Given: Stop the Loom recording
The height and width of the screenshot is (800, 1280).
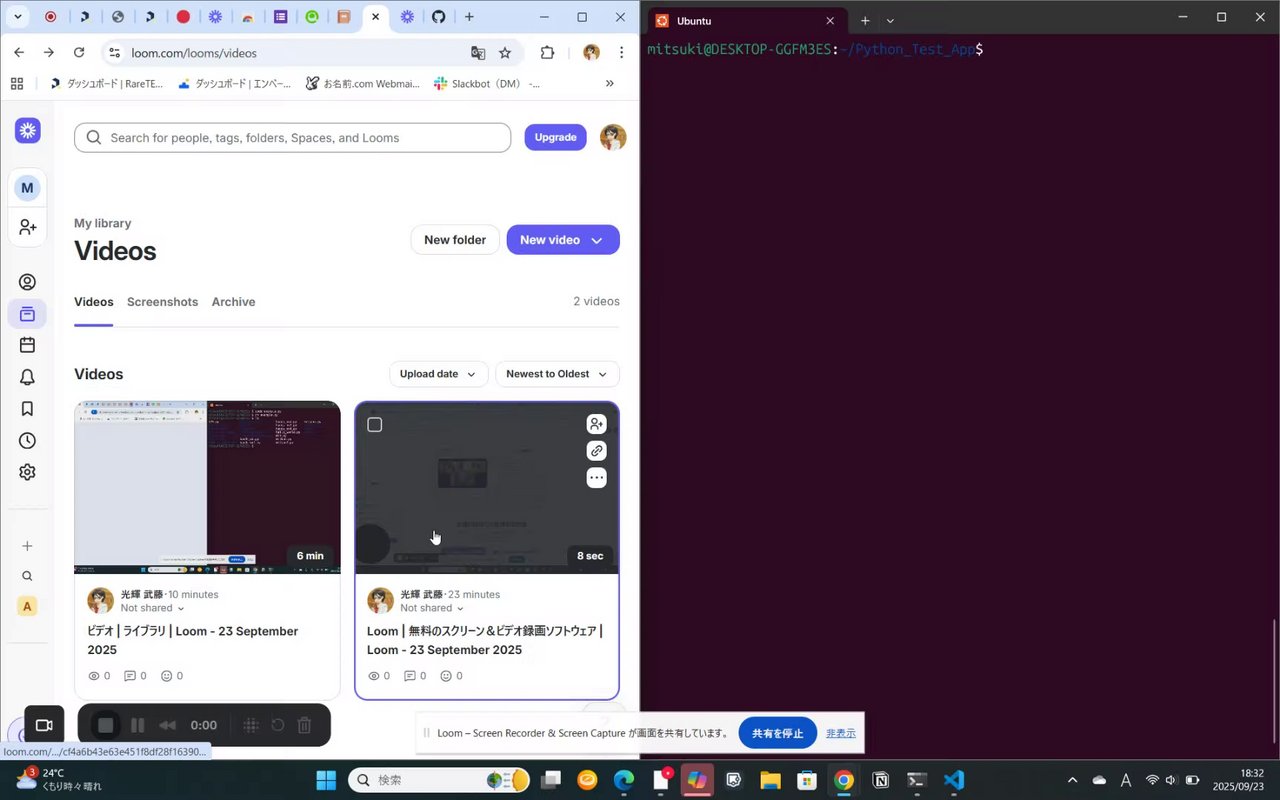Looking at the screenshot, I should pos(106,725).
